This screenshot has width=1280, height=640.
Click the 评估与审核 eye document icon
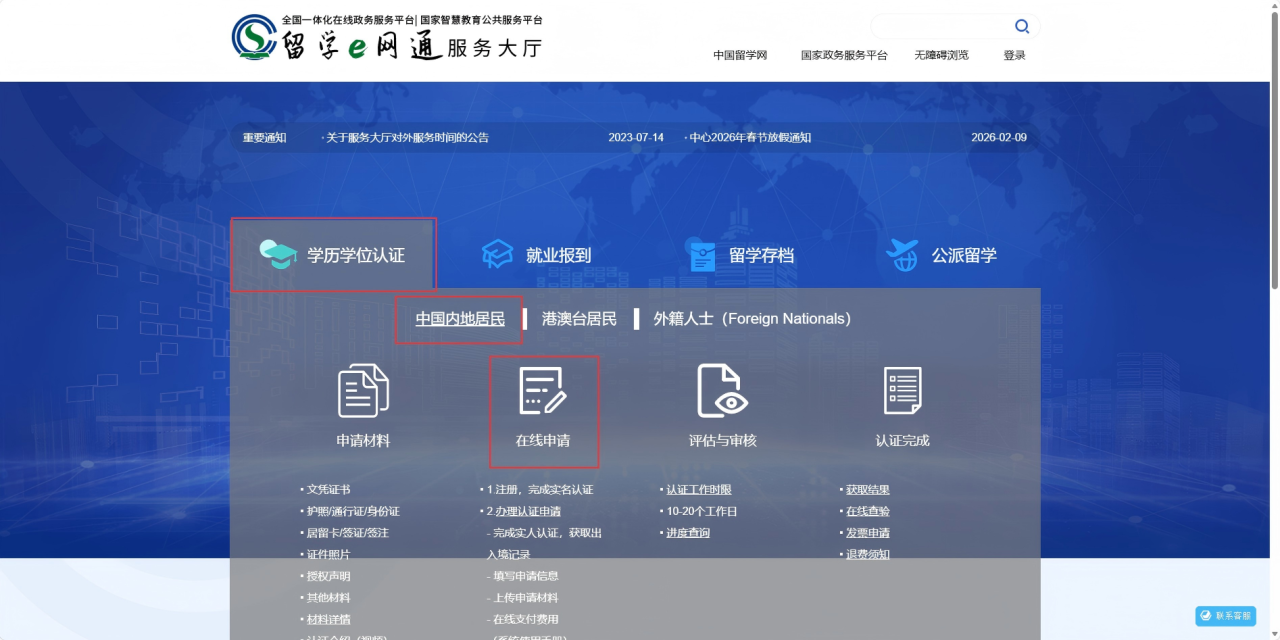723,390
